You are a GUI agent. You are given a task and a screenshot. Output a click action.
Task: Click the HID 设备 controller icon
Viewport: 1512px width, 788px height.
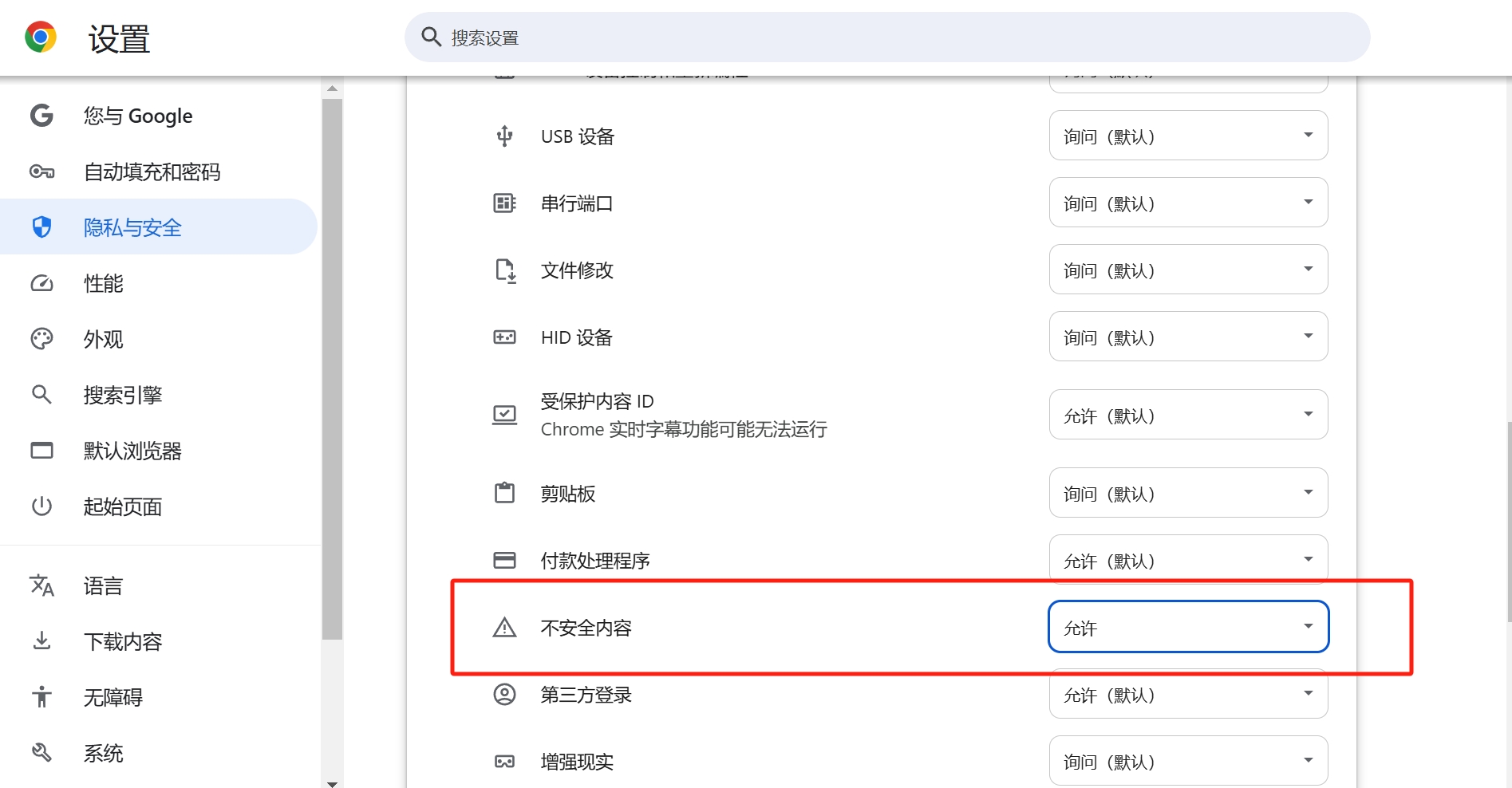pos(504,337)
